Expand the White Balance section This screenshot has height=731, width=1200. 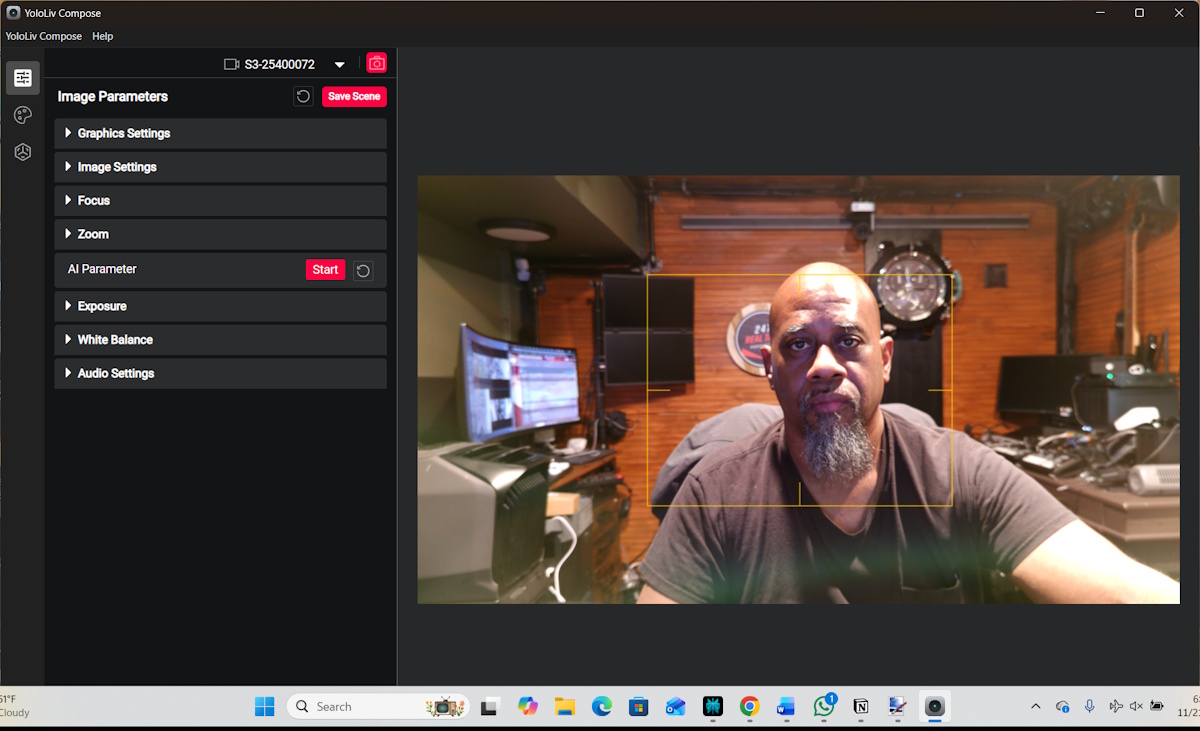[114, 340]
